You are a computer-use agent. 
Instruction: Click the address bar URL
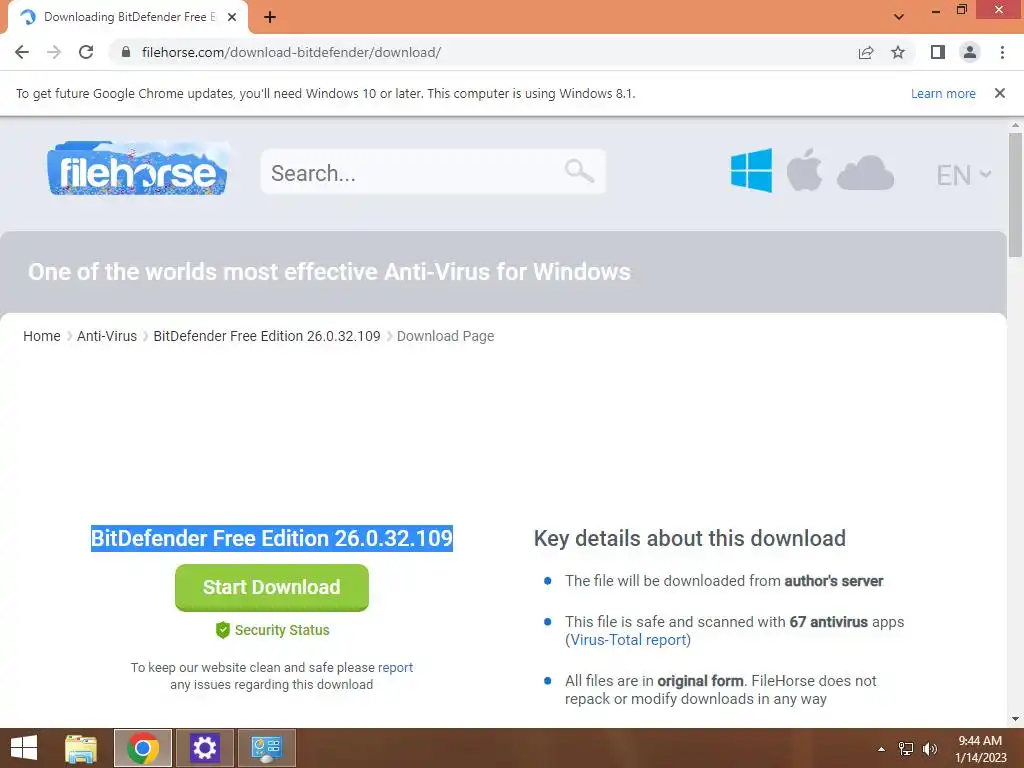click(x=291, y=52)
